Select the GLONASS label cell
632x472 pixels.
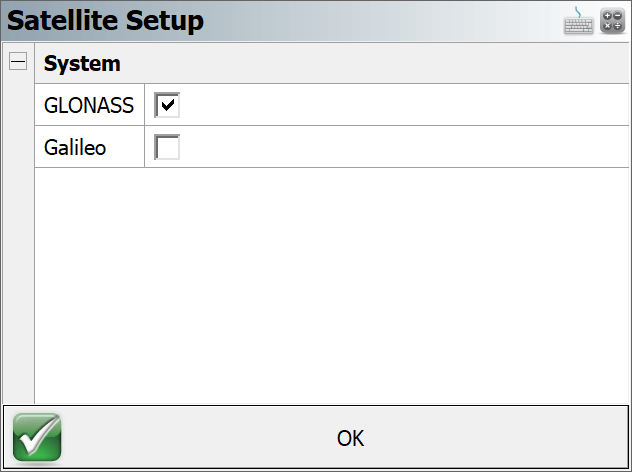tap(89, 105)
